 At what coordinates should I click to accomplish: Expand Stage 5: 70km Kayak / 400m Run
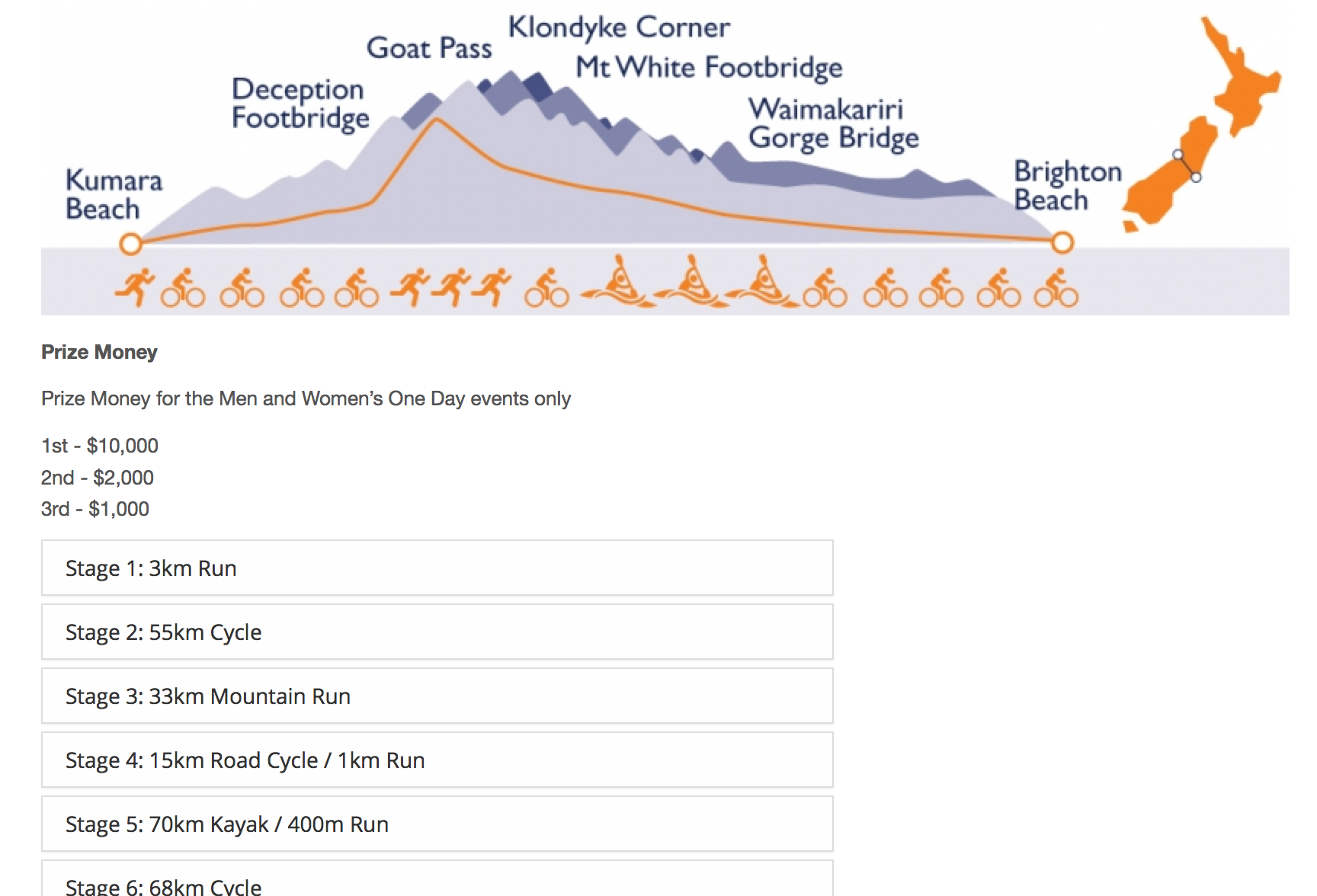tap(437, 824)
